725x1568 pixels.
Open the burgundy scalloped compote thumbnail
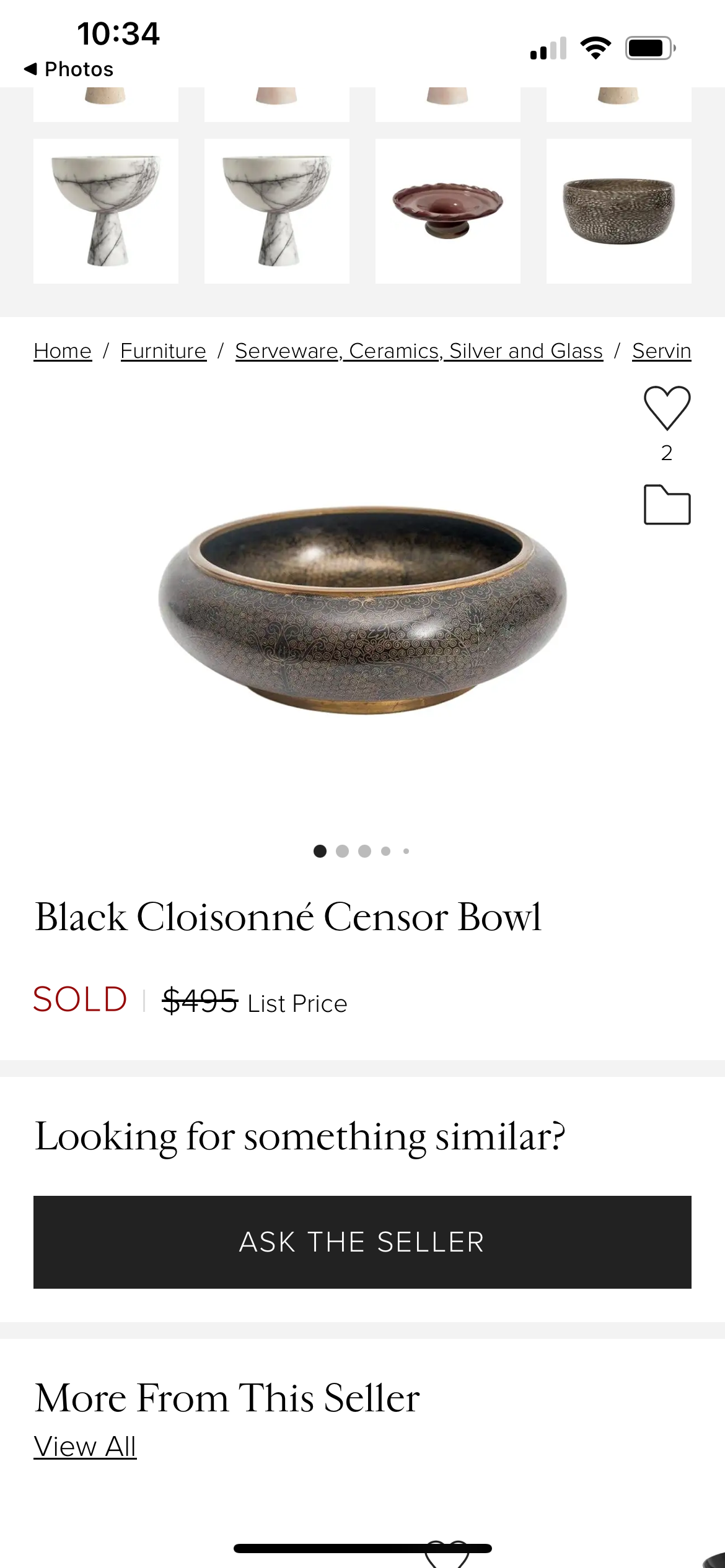pyautogui.click(x=448, y=211)
